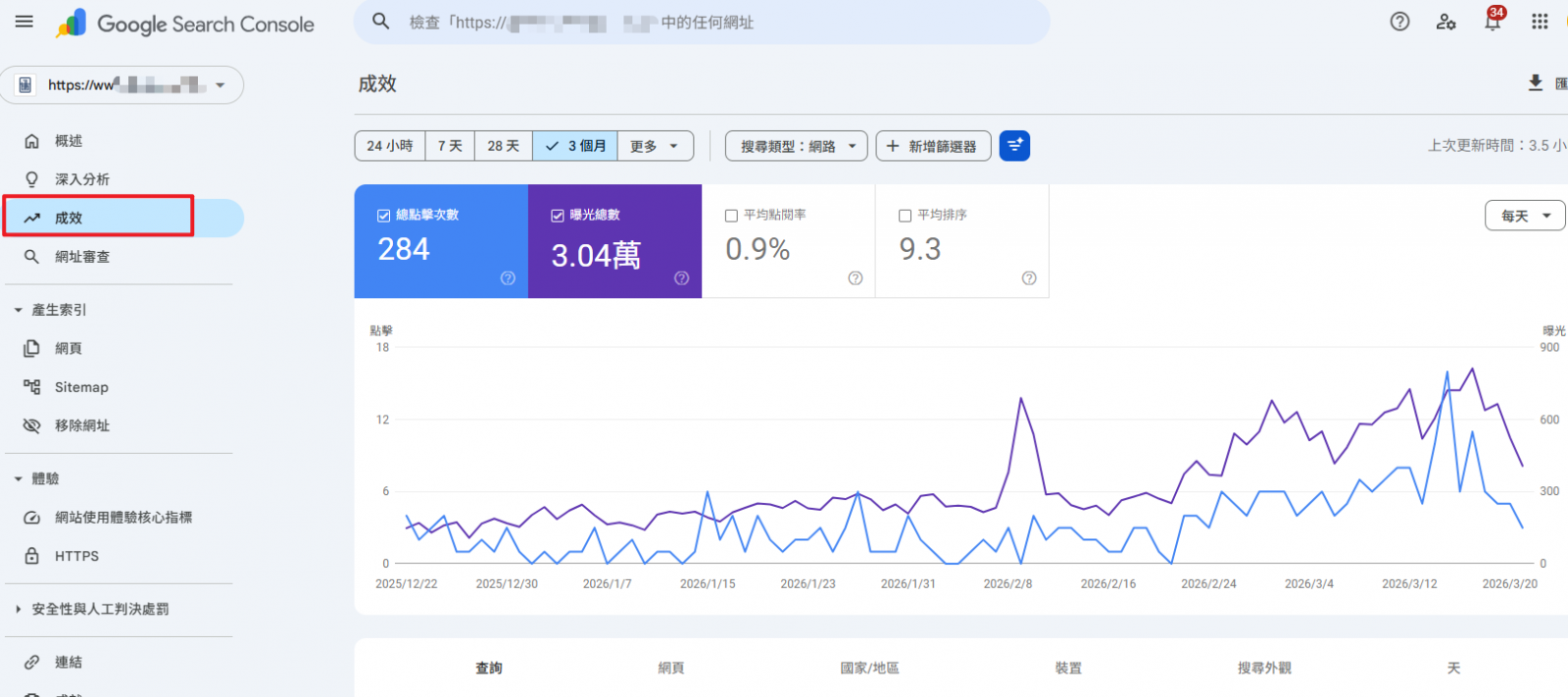Switch to 裝置 tab

[1068, 668]
